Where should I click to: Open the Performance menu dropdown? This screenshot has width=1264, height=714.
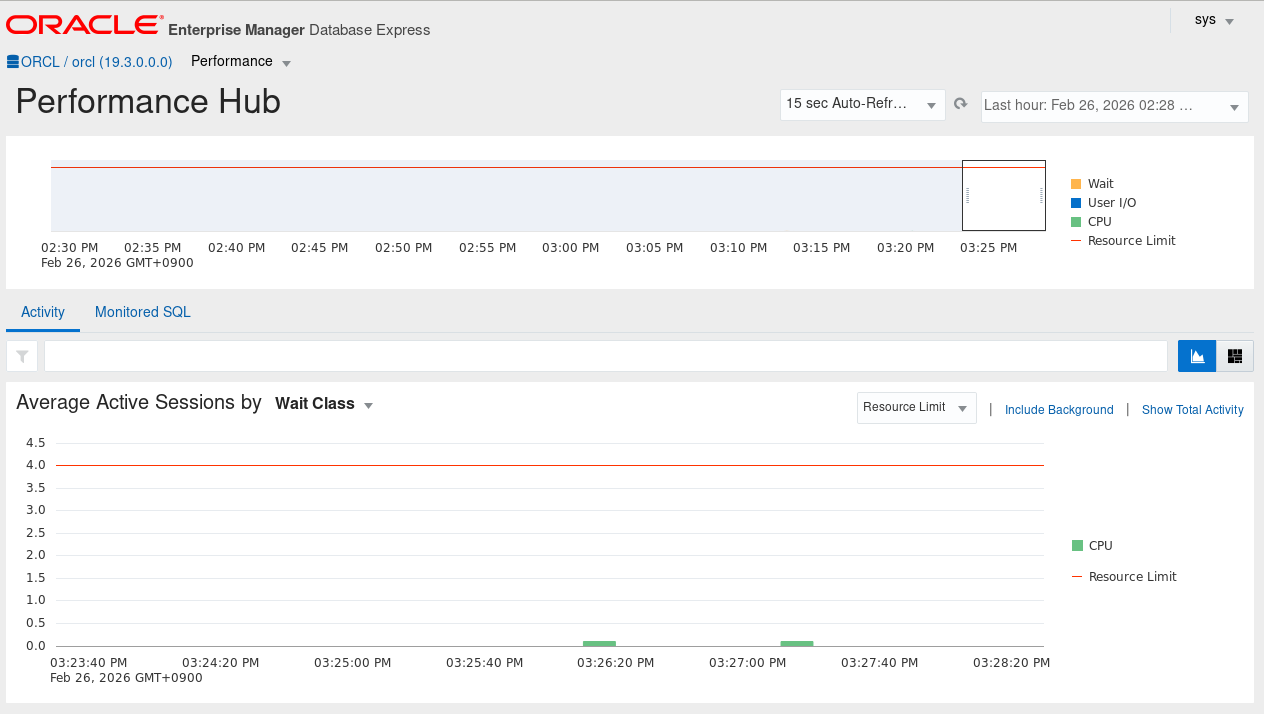tap(241, 62)
